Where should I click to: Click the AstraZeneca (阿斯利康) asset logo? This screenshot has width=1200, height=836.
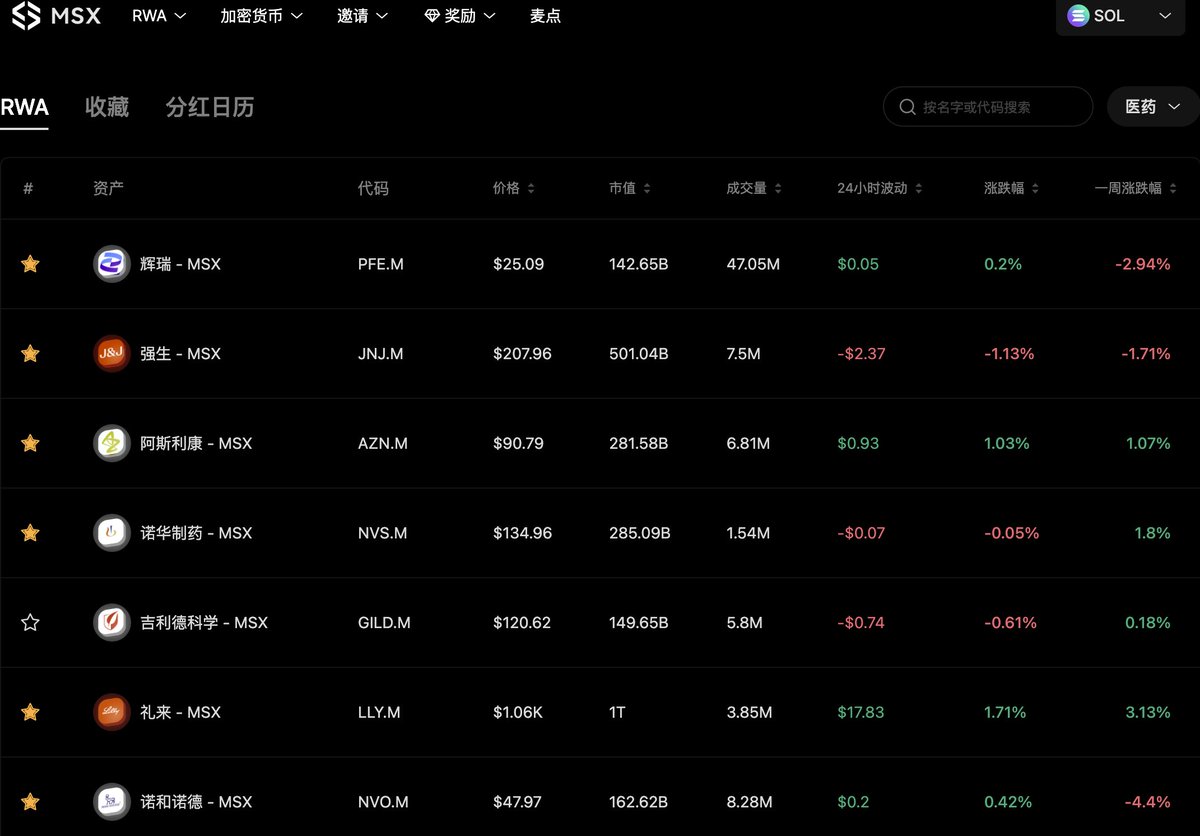(112, 443)
